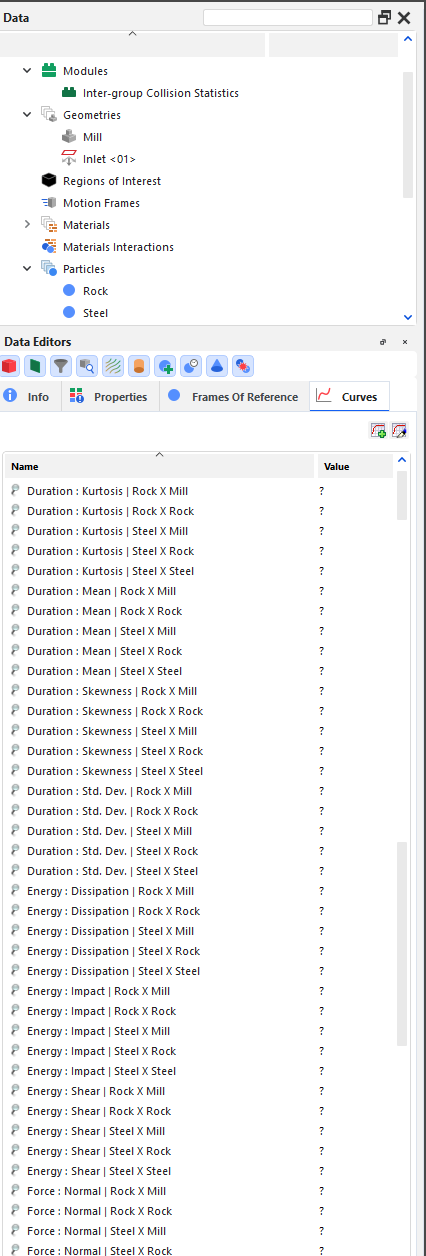Select the Curves tab
The width and height of the screenshot is (426, 1256).
tap(349, 397)
